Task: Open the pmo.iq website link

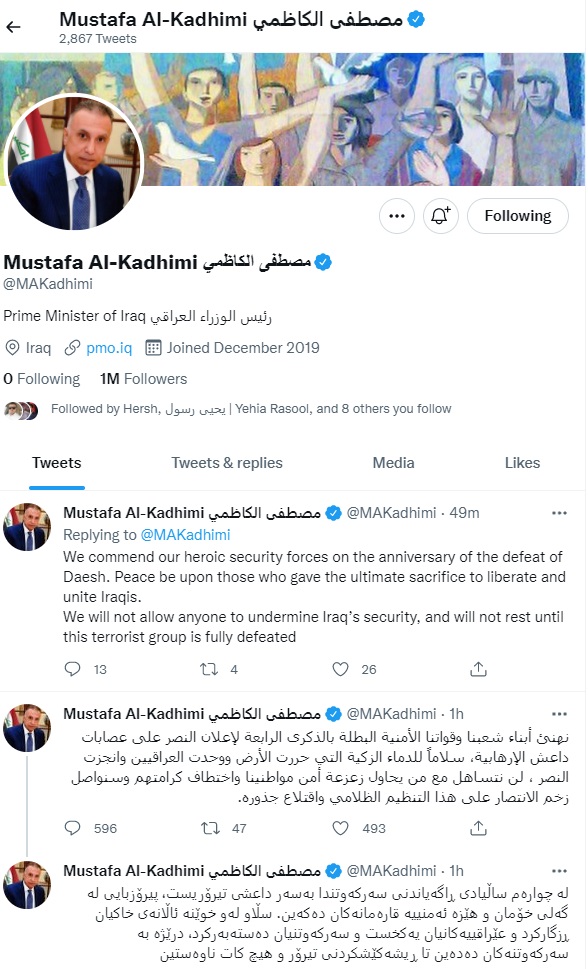Action: tap(109, 348)
